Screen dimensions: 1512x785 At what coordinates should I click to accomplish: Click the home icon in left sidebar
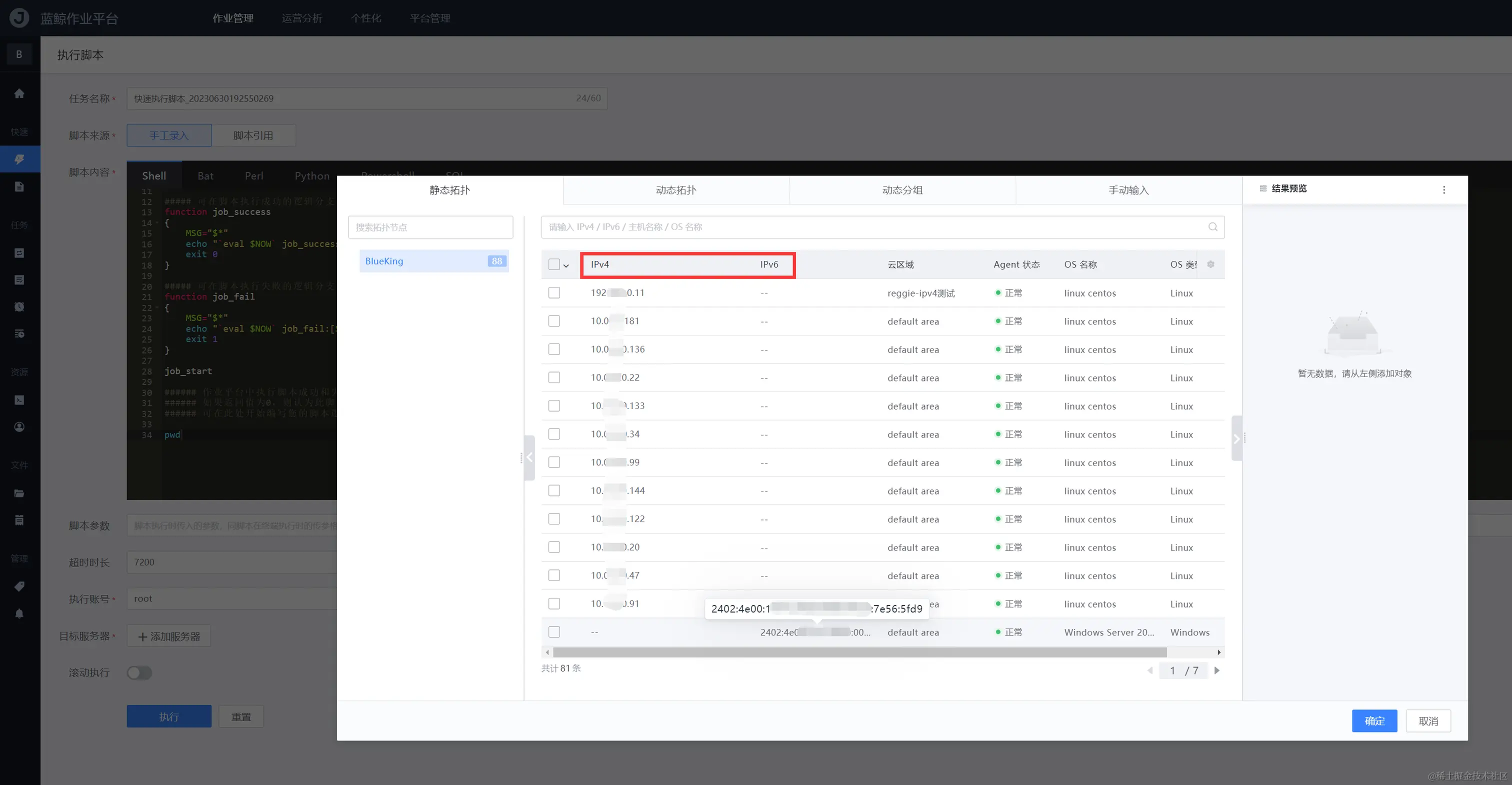[19, 93]
